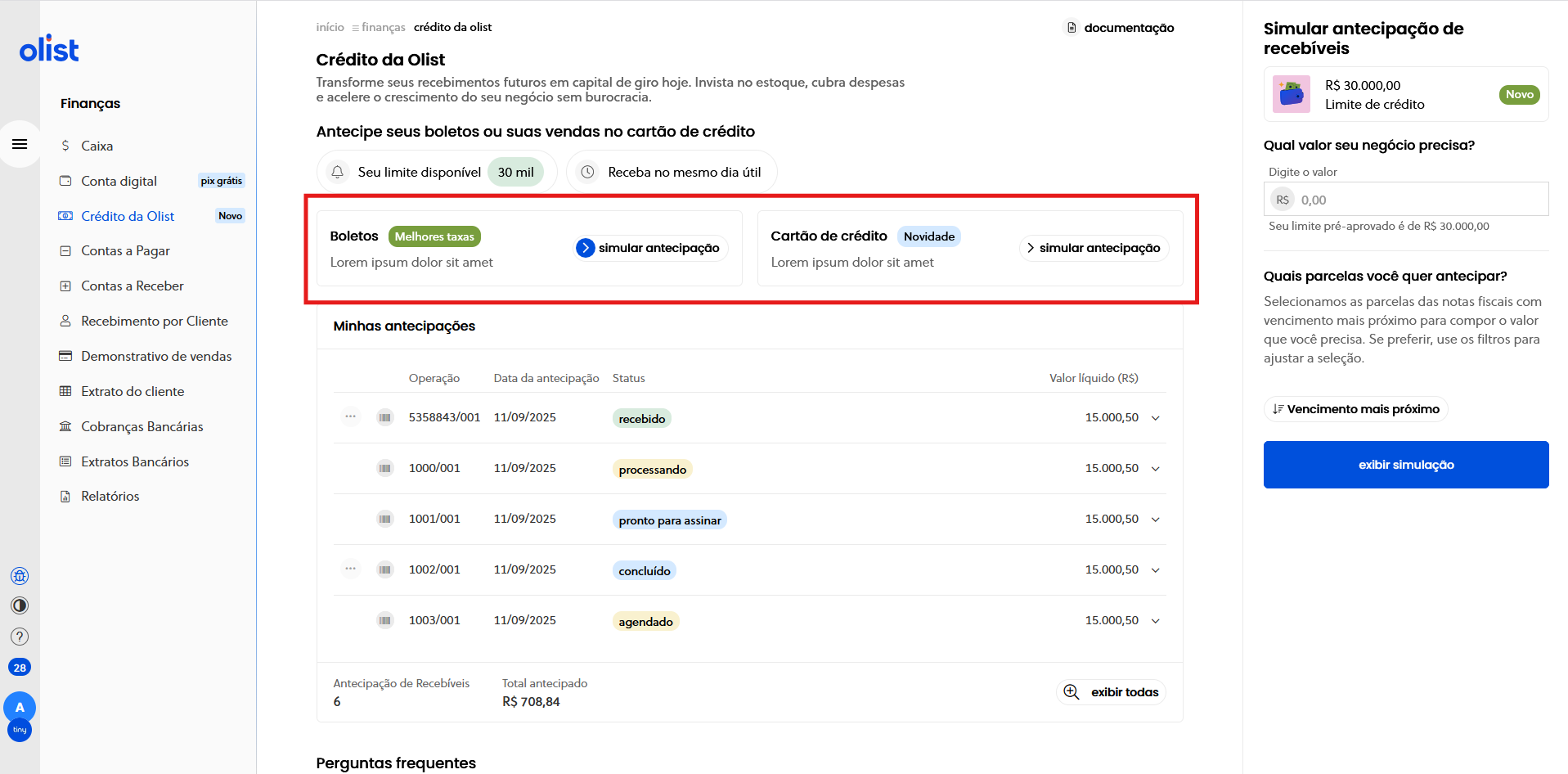Click the tiny account badge
The width and height of the screenshot is (1568, 774).
[x=20, y=730]
